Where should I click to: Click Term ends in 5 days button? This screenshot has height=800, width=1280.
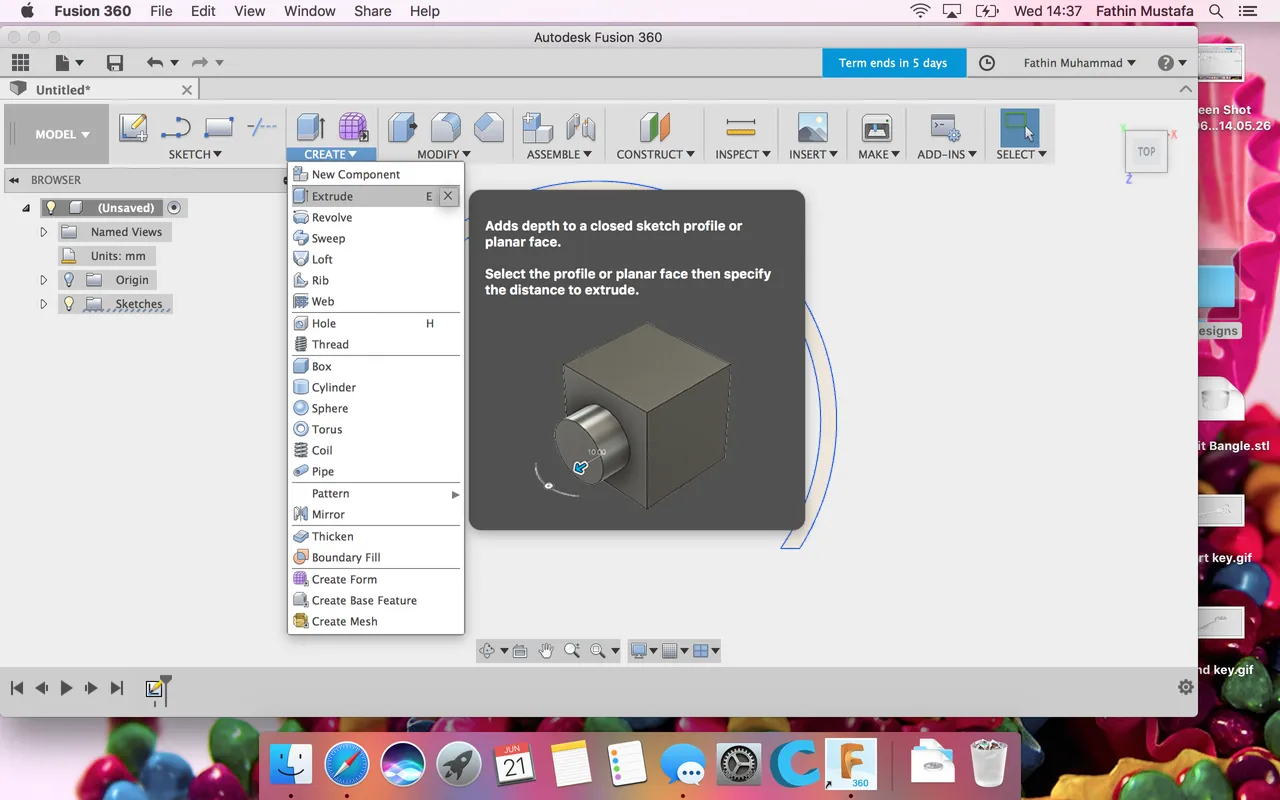(893, 63)
